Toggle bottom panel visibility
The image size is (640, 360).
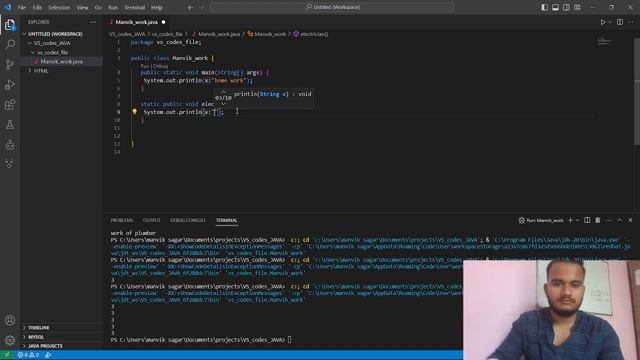click(x=556, y=7)
